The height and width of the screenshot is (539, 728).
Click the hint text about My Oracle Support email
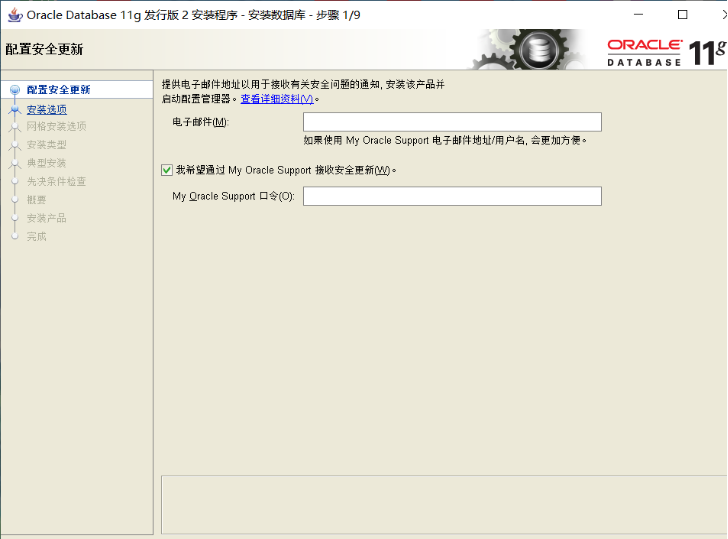coord(445,140)
